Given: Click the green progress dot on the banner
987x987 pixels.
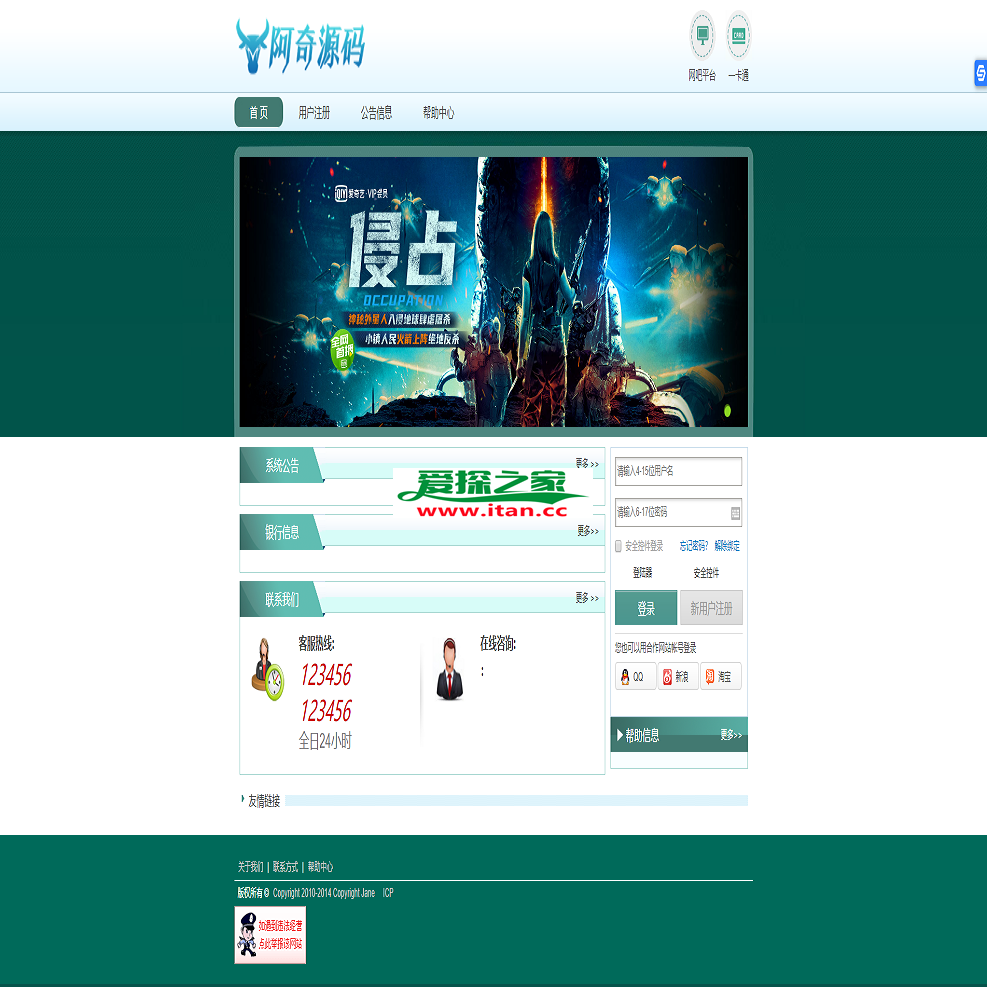Looking at the screenshot, I should 727,412.
